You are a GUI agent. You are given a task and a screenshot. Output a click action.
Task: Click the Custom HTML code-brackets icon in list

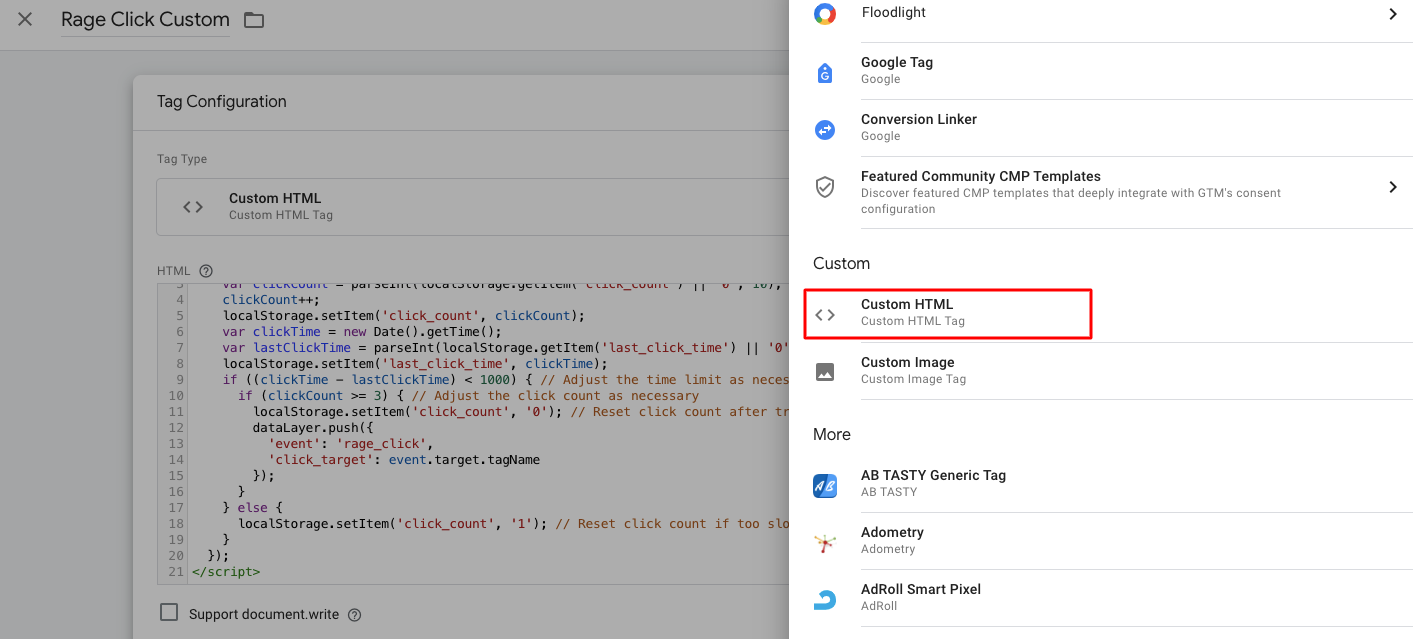click(x=825, y=315)
